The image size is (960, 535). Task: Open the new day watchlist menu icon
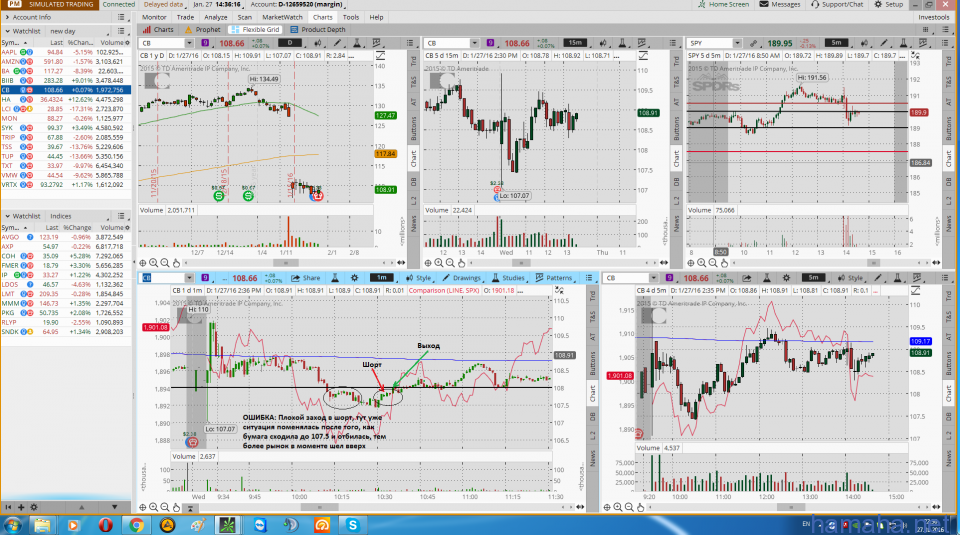click(121, 31)
